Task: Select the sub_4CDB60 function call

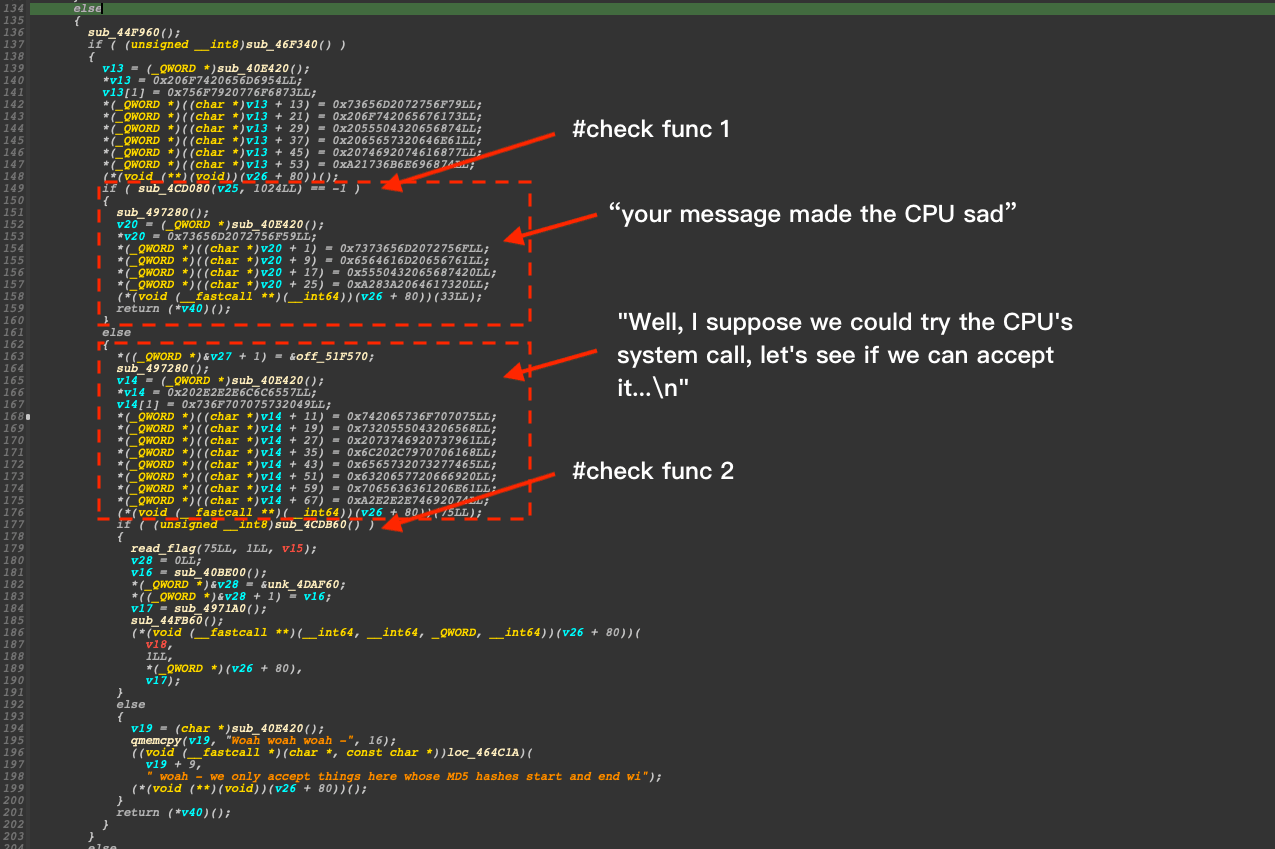Action: pyautogui.click(x=313, y=525)
